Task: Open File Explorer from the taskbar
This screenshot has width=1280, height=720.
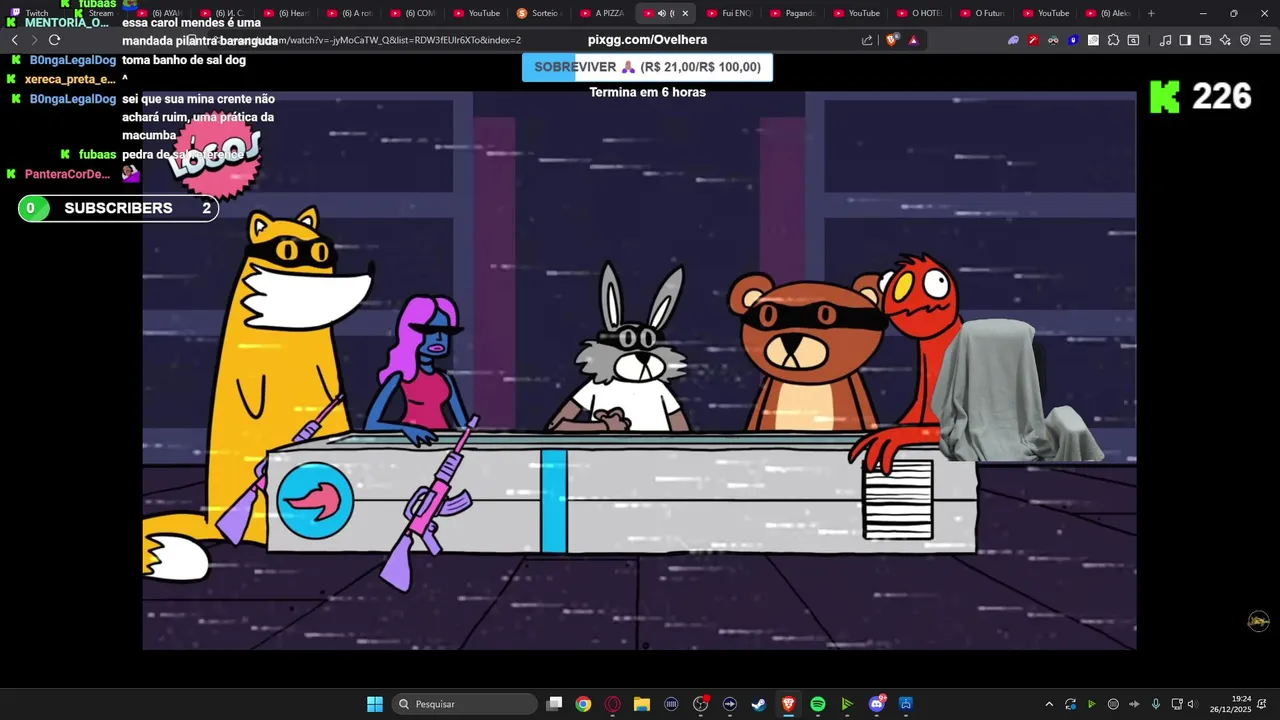Action: (x=642, y=704)
